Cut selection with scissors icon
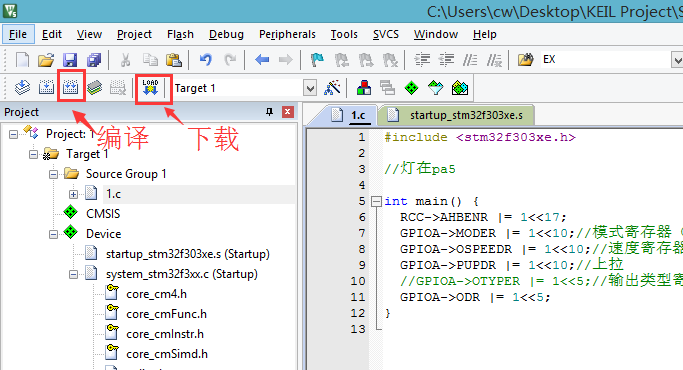683x370 pixels. (125, 60)
